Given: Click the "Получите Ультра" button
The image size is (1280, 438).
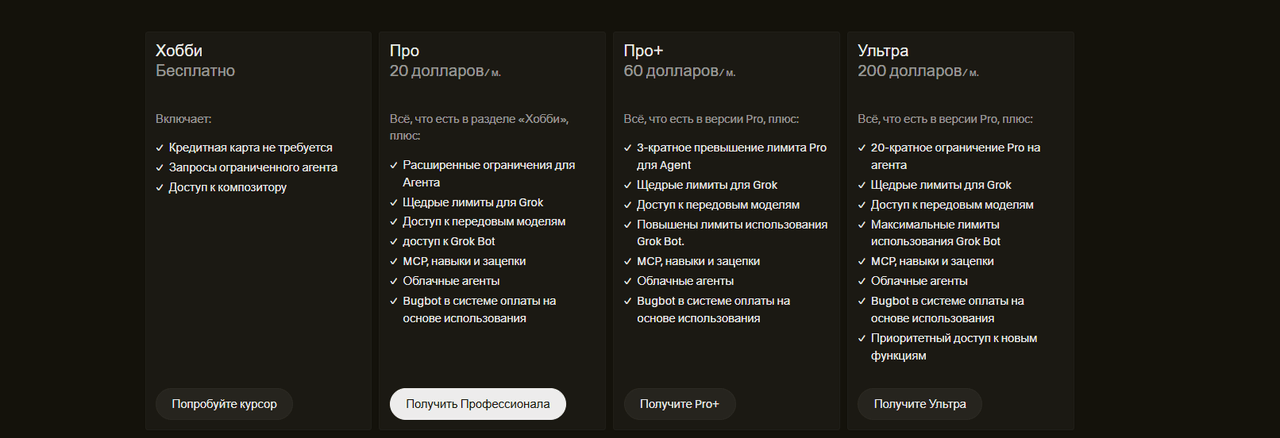Looking at the screenshot, I should [920, 404].
